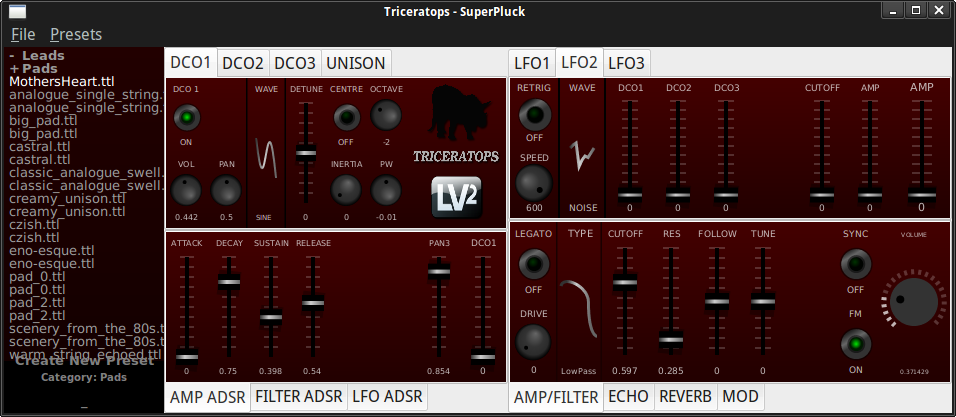956x417 pixels.
Task: Click the Category: Pads label
Action: point(84,377)
